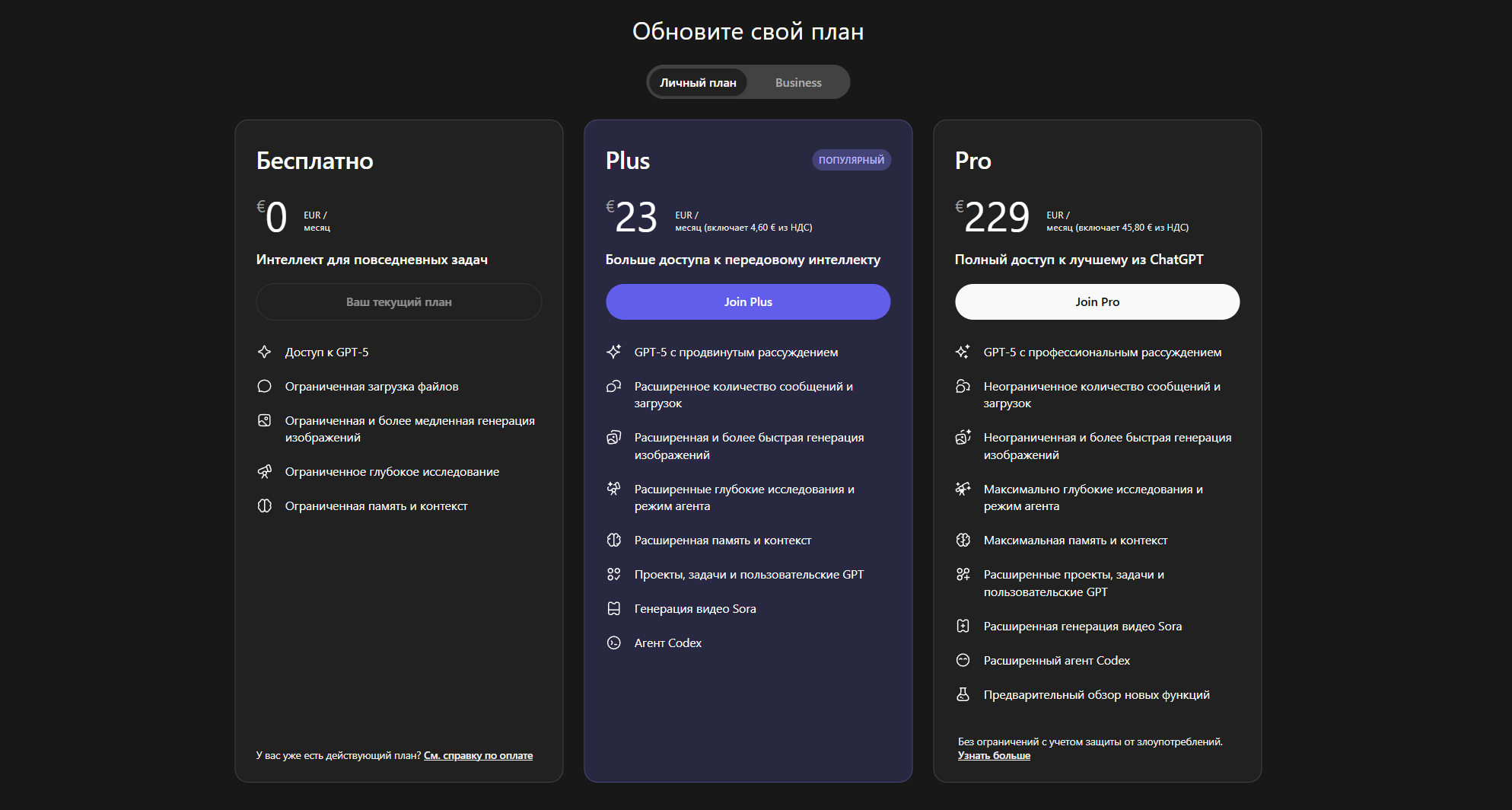Click icon beside "Расширенный агент Codex"

(963, 660)
